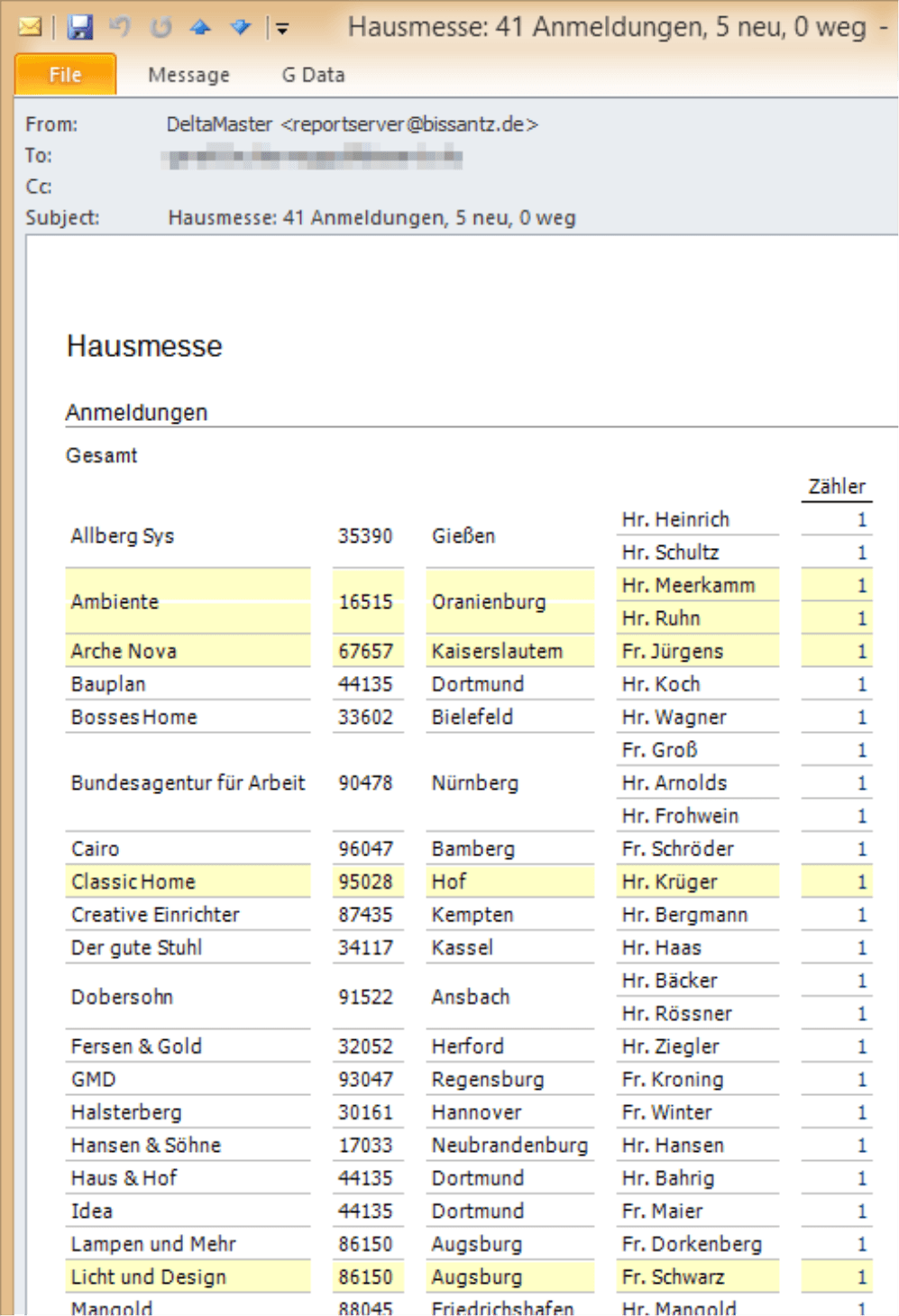The width and height of the screenshot is (899, 1316).
Task: Click postal code 95028
Action: 365,882
